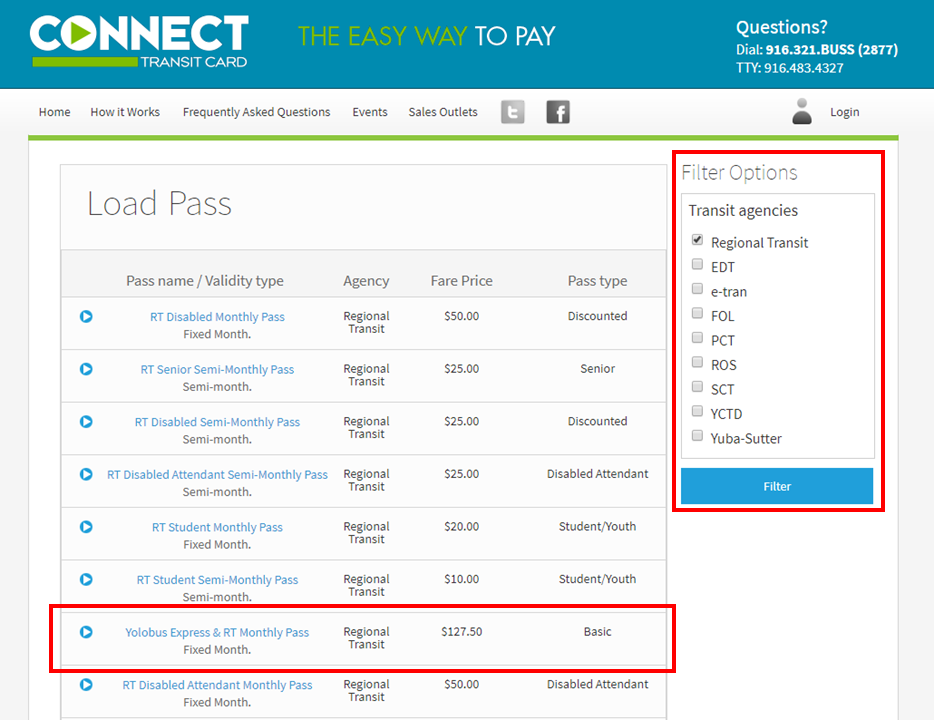
Task: Open the RT Student Semi-Monthly Pass link
Action: (217, 579)
